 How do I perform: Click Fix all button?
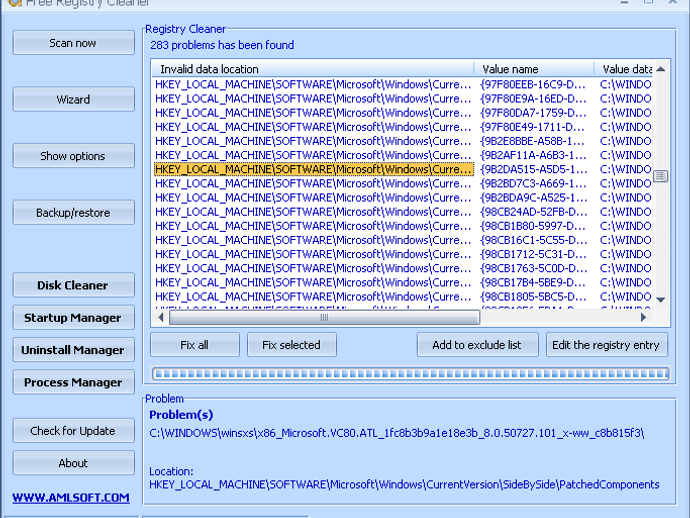point(195,345)
